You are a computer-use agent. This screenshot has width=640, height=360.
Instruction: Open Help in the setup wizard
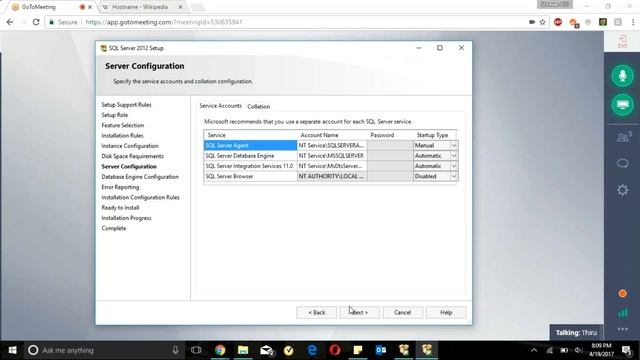446,312
